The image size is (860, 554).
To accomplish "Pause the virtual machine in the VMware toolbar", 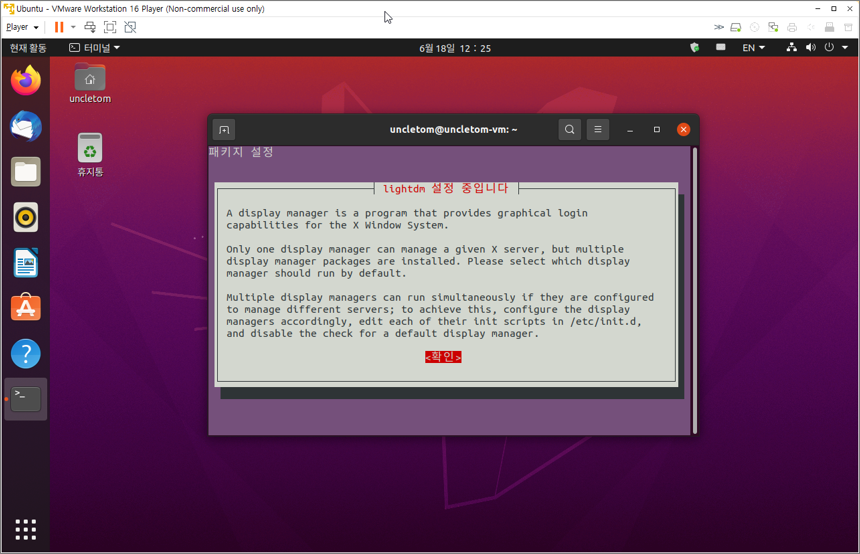I will click(x=59, y=27).
